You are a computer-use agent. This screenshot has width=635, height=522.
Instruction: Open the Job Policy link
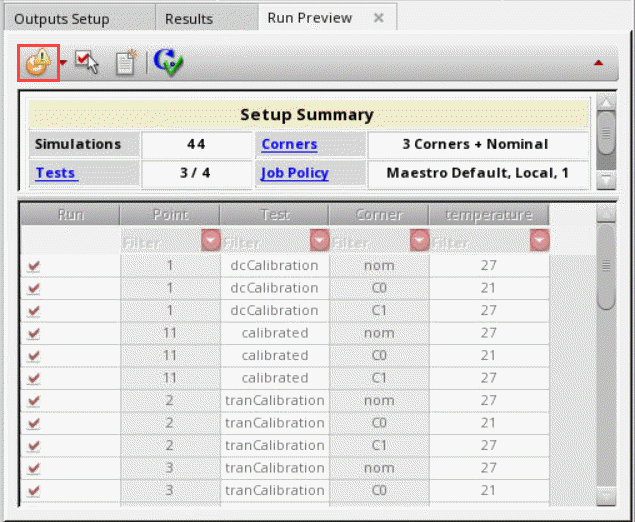click(x=294, y=173)
